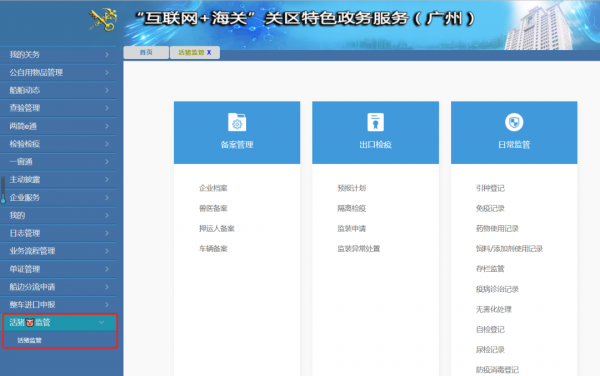Expand the 船舶动态 chevron

point(107,90)
